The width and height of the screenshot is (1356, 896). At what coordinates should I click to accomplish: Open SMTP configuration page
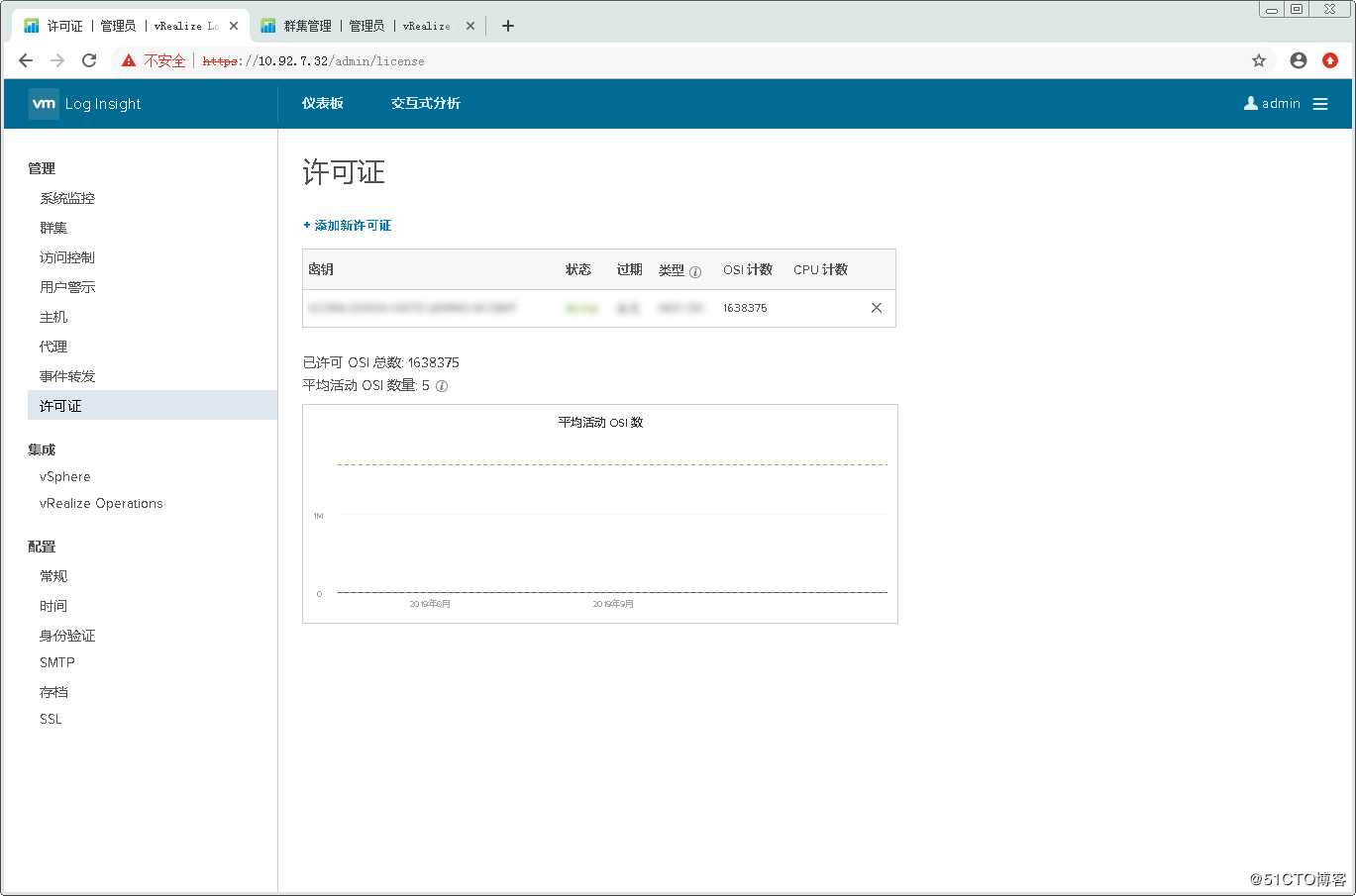[x=57, y=662]
